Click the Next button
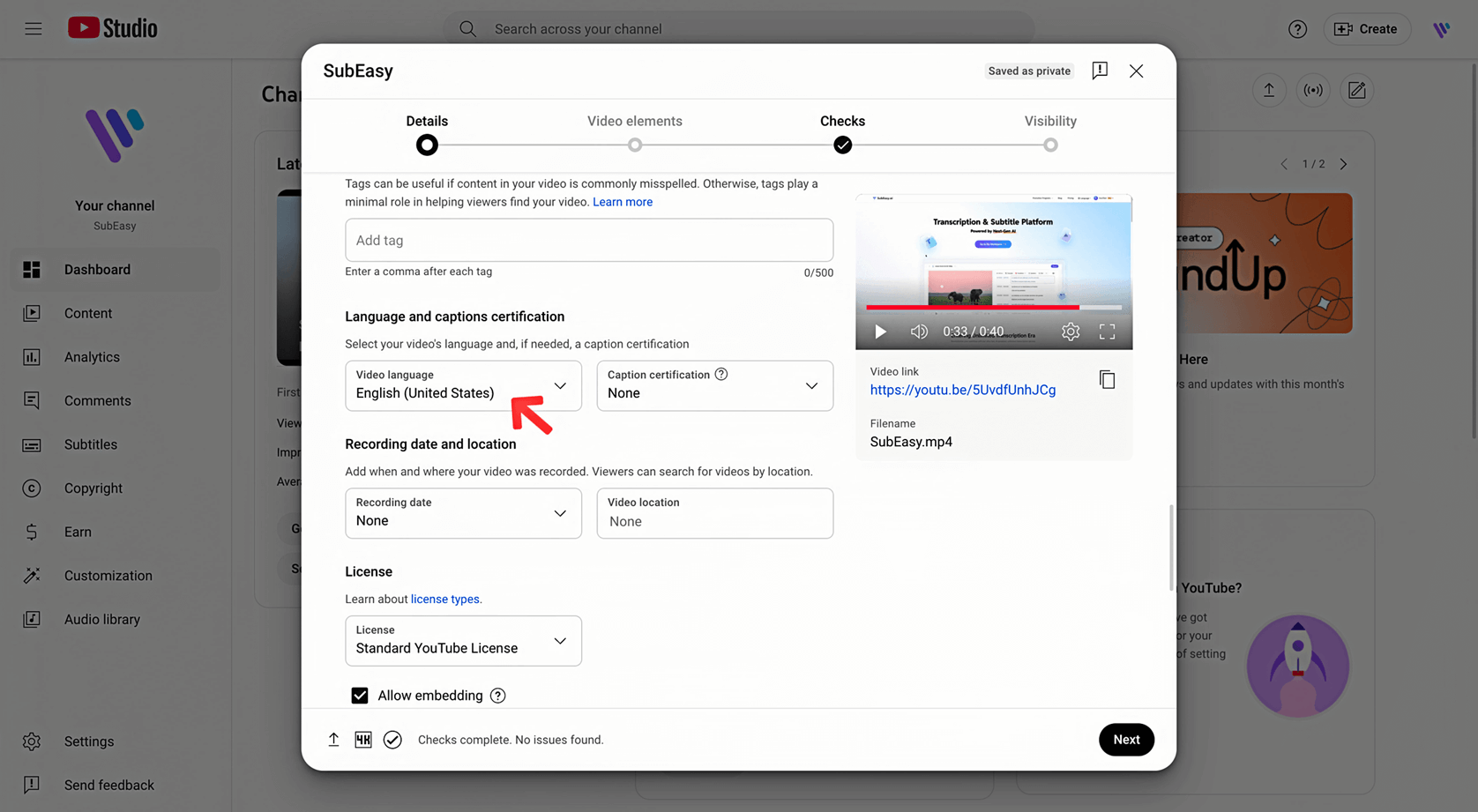Image resolution: width=1478 pixels, height=812 pixels. [x=1126, y=740]
